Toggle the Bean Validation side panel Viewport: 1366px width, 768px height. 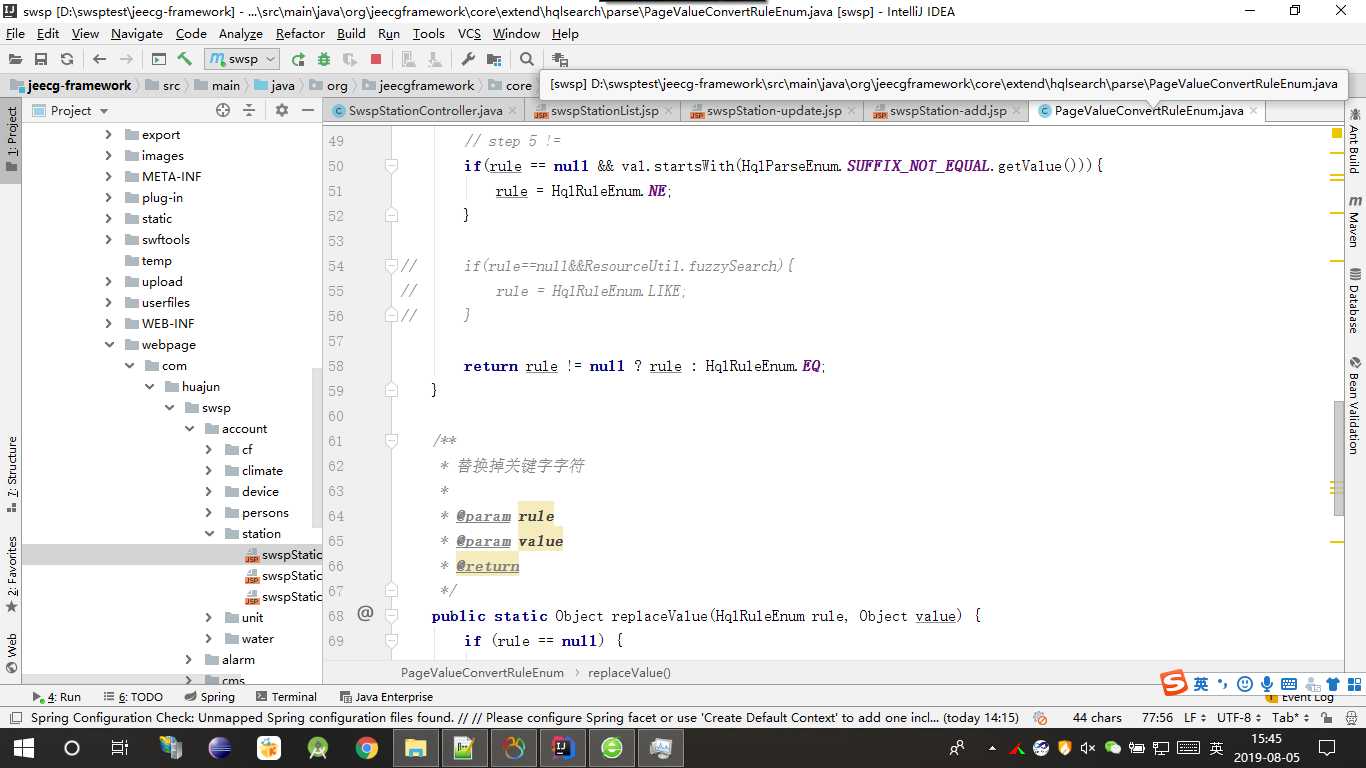[1355, 405]
